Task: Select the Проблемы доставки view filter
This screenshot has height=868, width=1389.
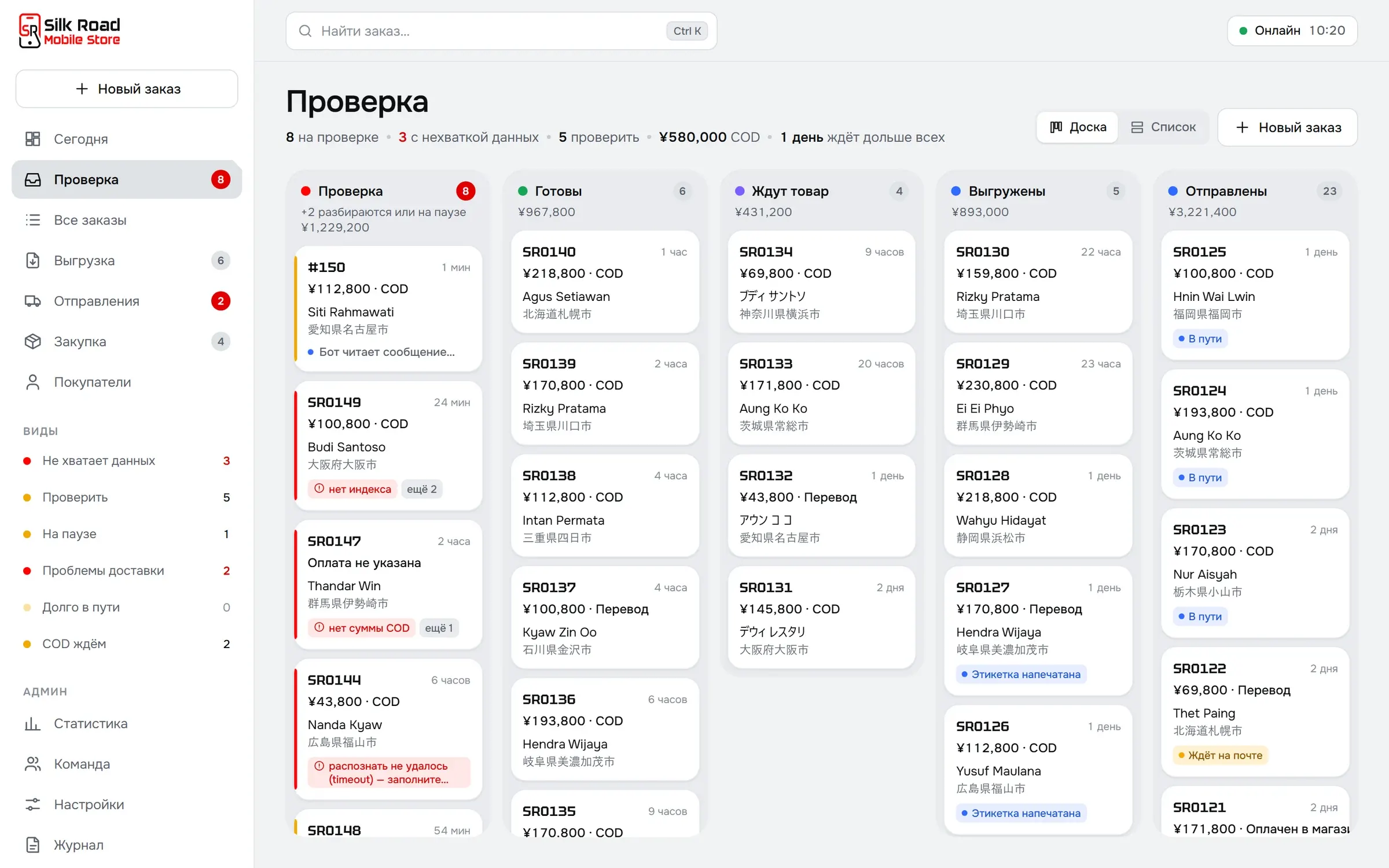Action: tap(127, 571)
